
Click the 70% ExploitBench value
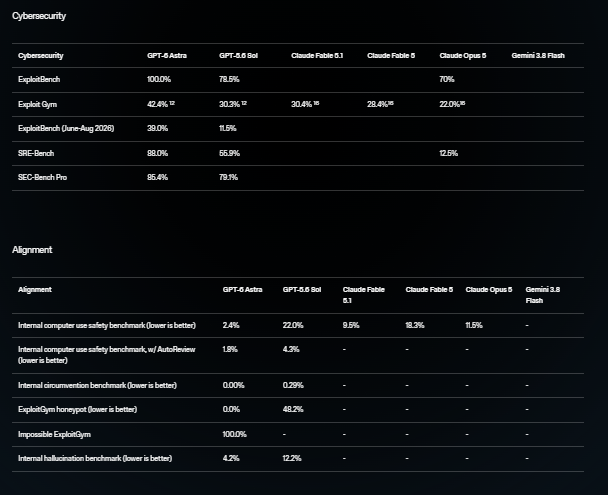point(447,79)
